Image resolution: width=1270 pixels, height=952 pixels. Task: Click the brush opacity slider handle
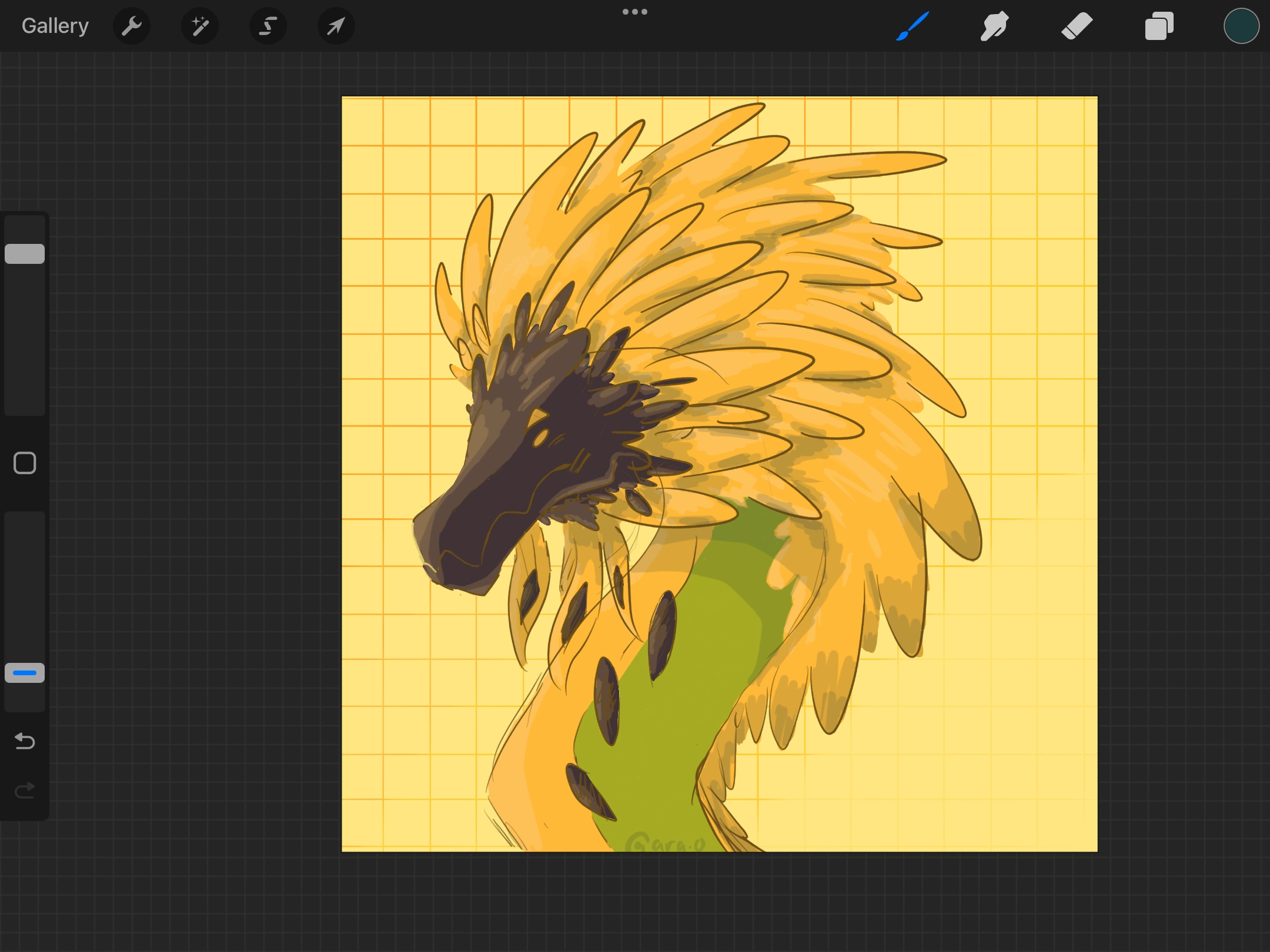25,673
